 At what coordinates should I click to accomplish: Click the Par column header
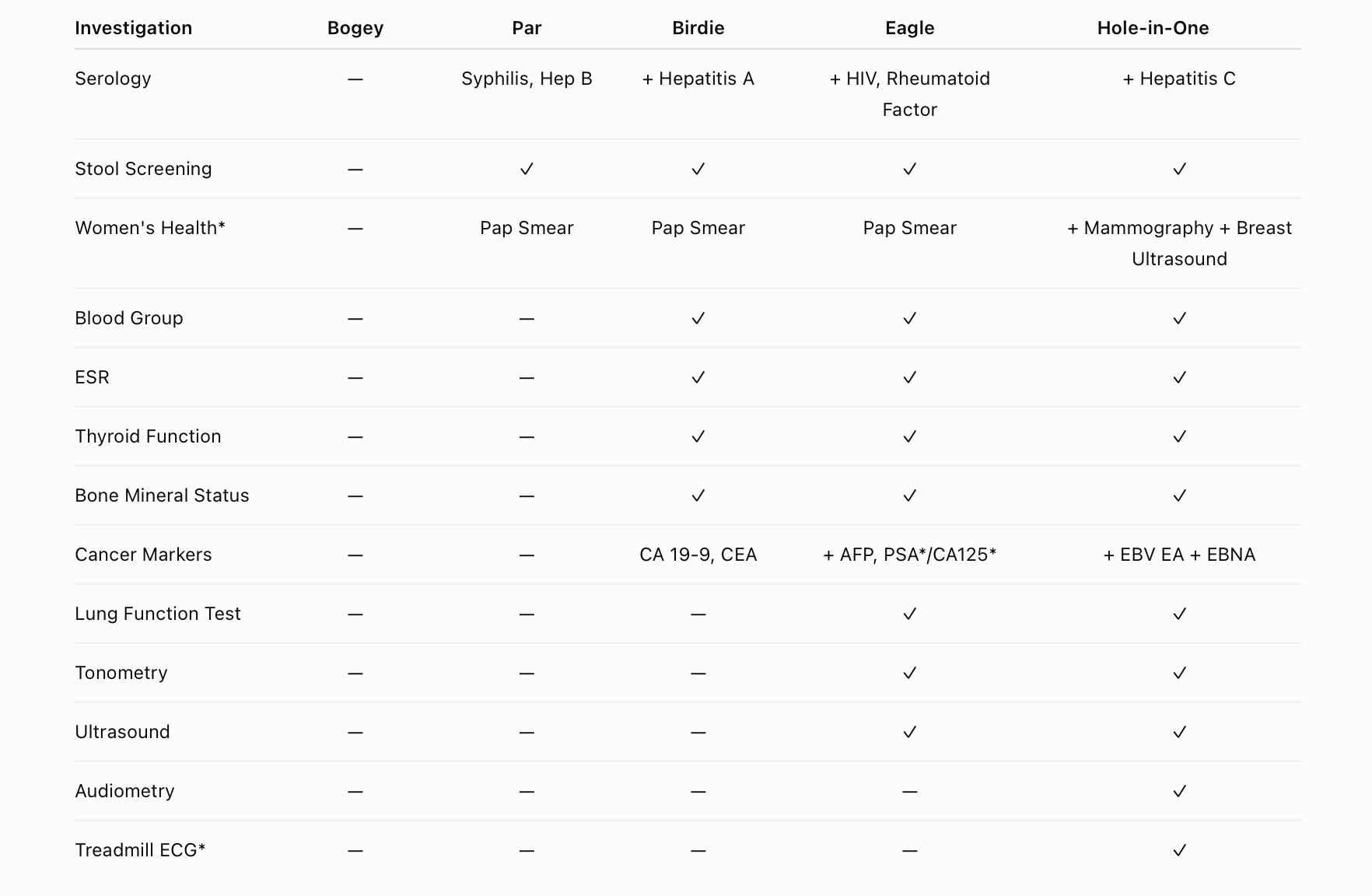(x=527, y=28)
